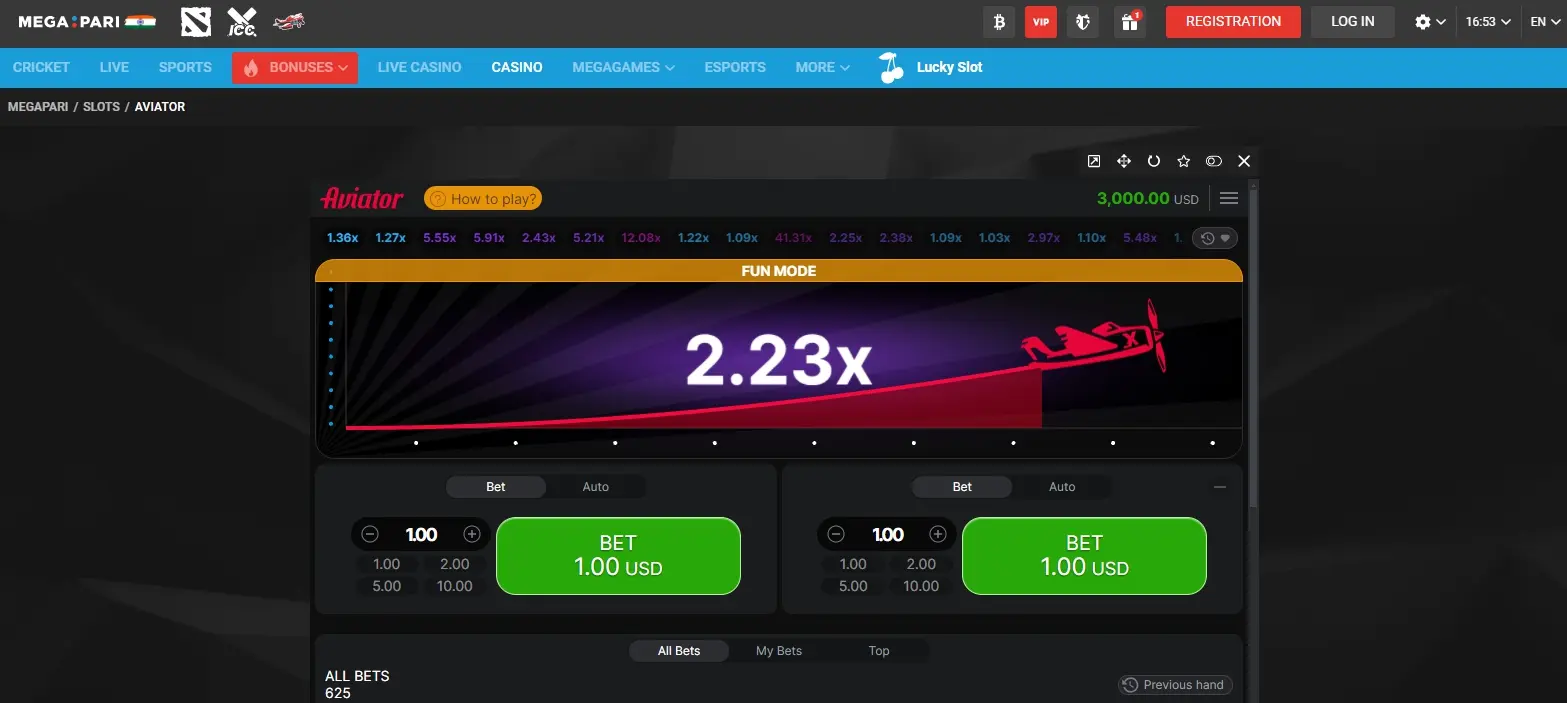Click right panel bet amount field

pos(887,534)
